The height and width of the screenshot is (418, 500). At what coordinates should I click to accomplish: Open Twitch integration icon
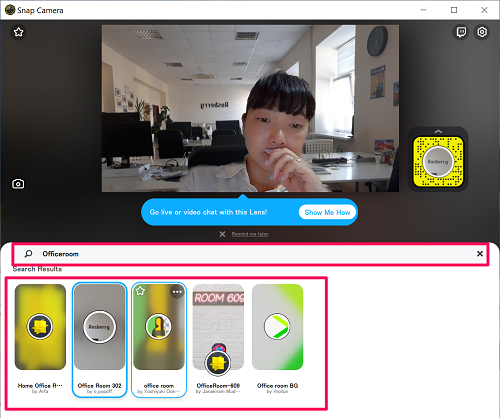pyautogui.click(x=461, y=32)
